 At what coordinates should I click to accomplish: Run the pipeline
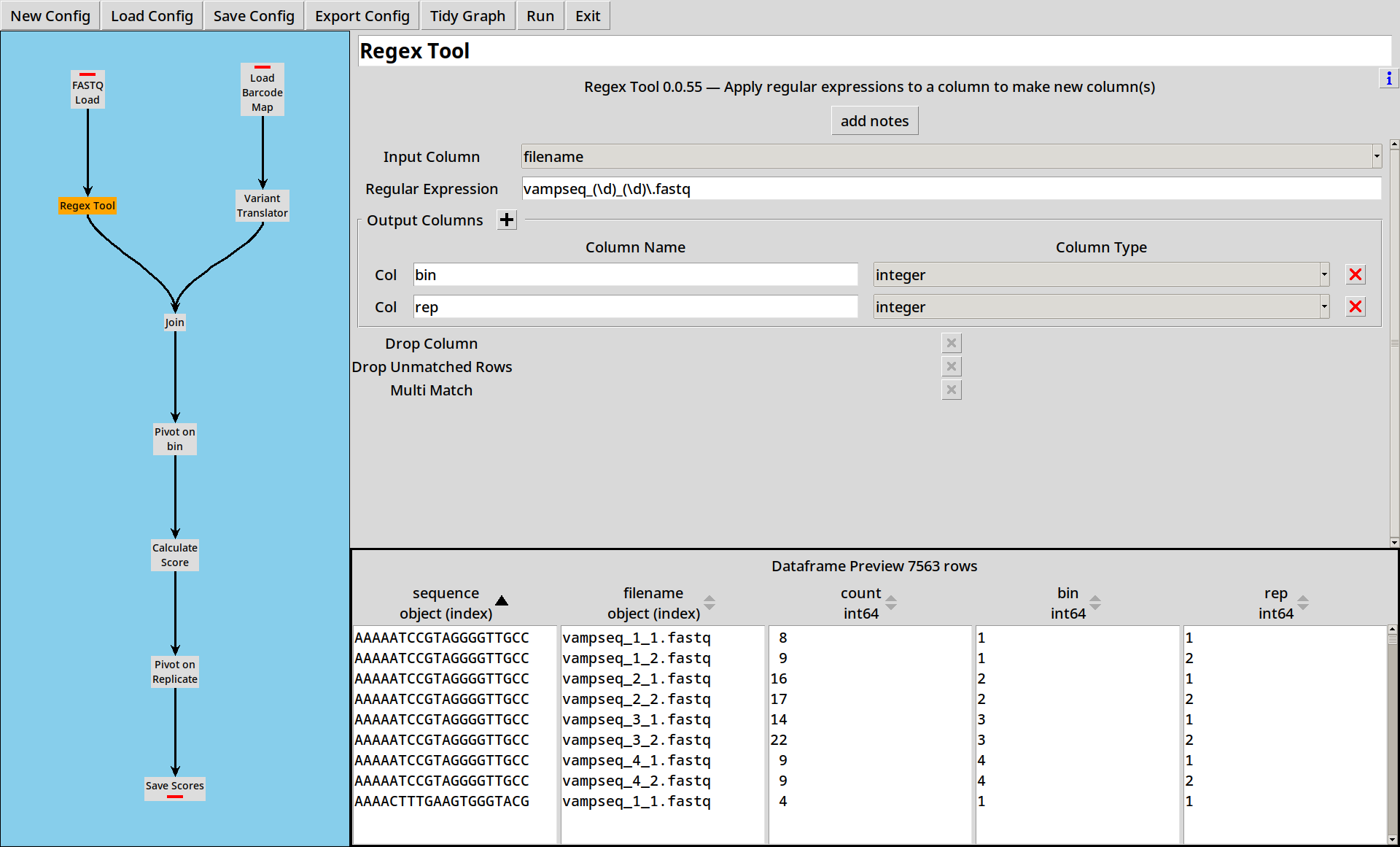pyautogui.click(x=540, y=15)
